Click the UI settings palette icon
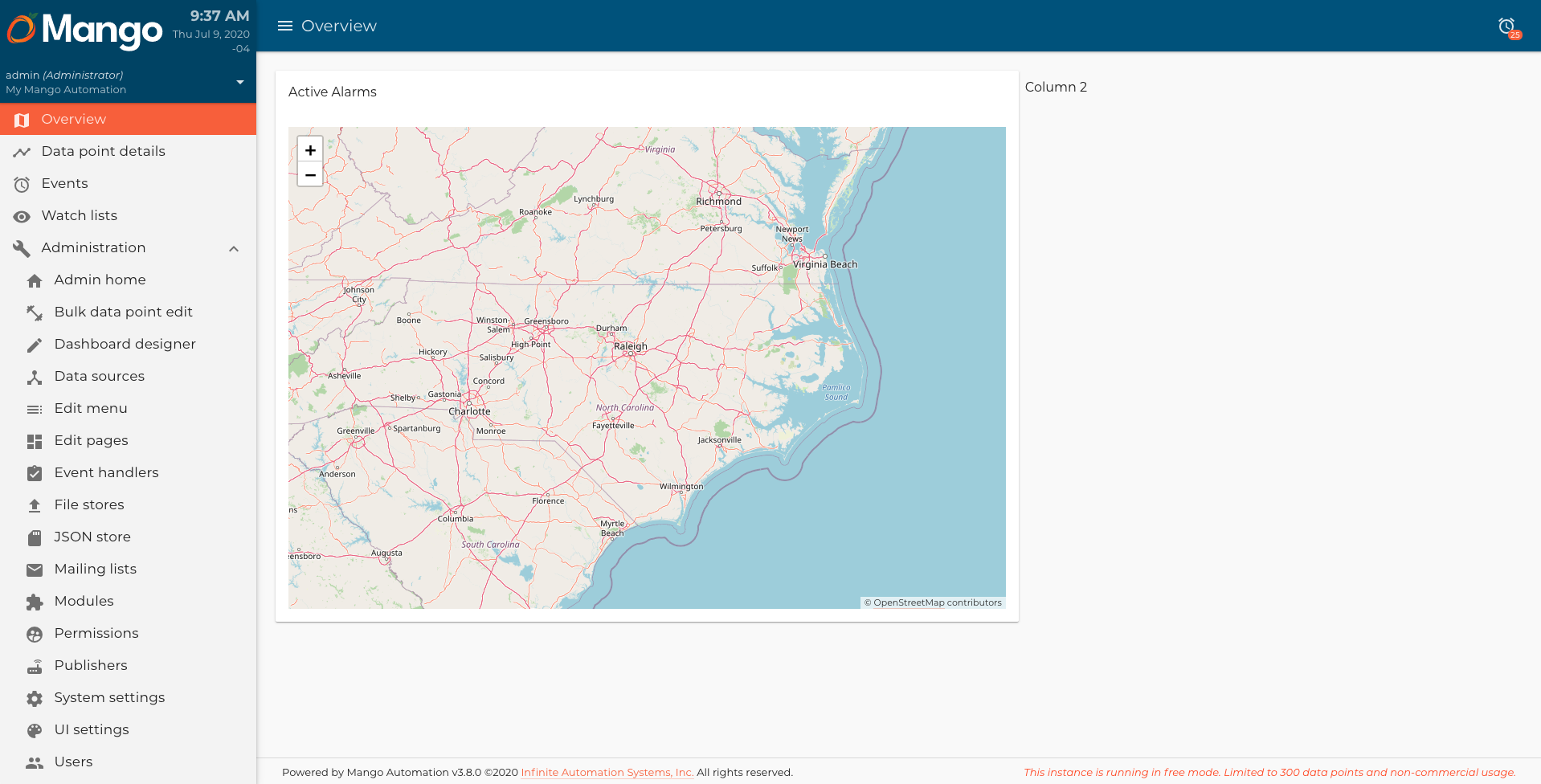Screen dimensions: 1541x784 pos(35,730)
